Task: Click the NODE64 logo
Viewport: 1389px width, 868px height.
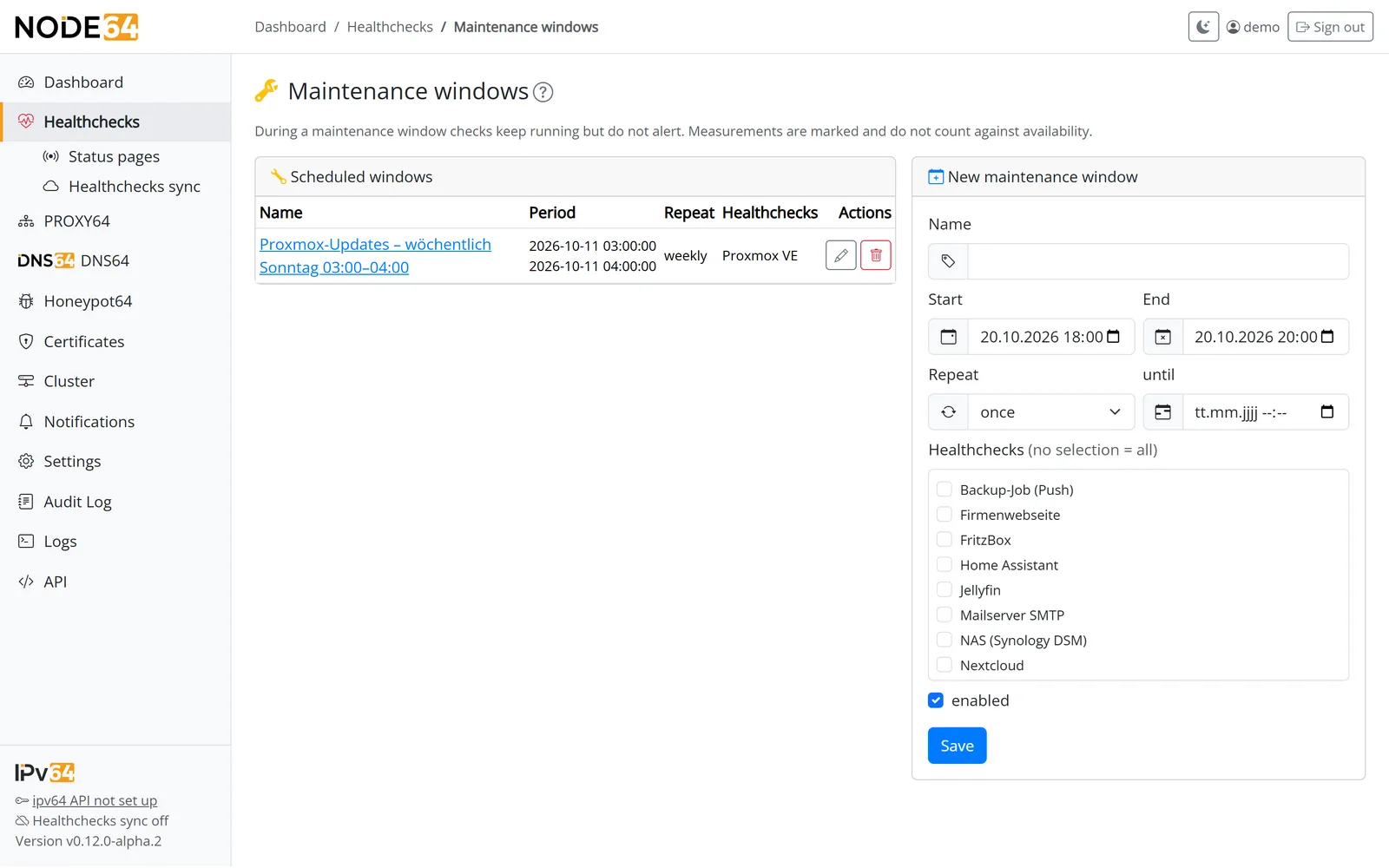Action: (76, 27)
